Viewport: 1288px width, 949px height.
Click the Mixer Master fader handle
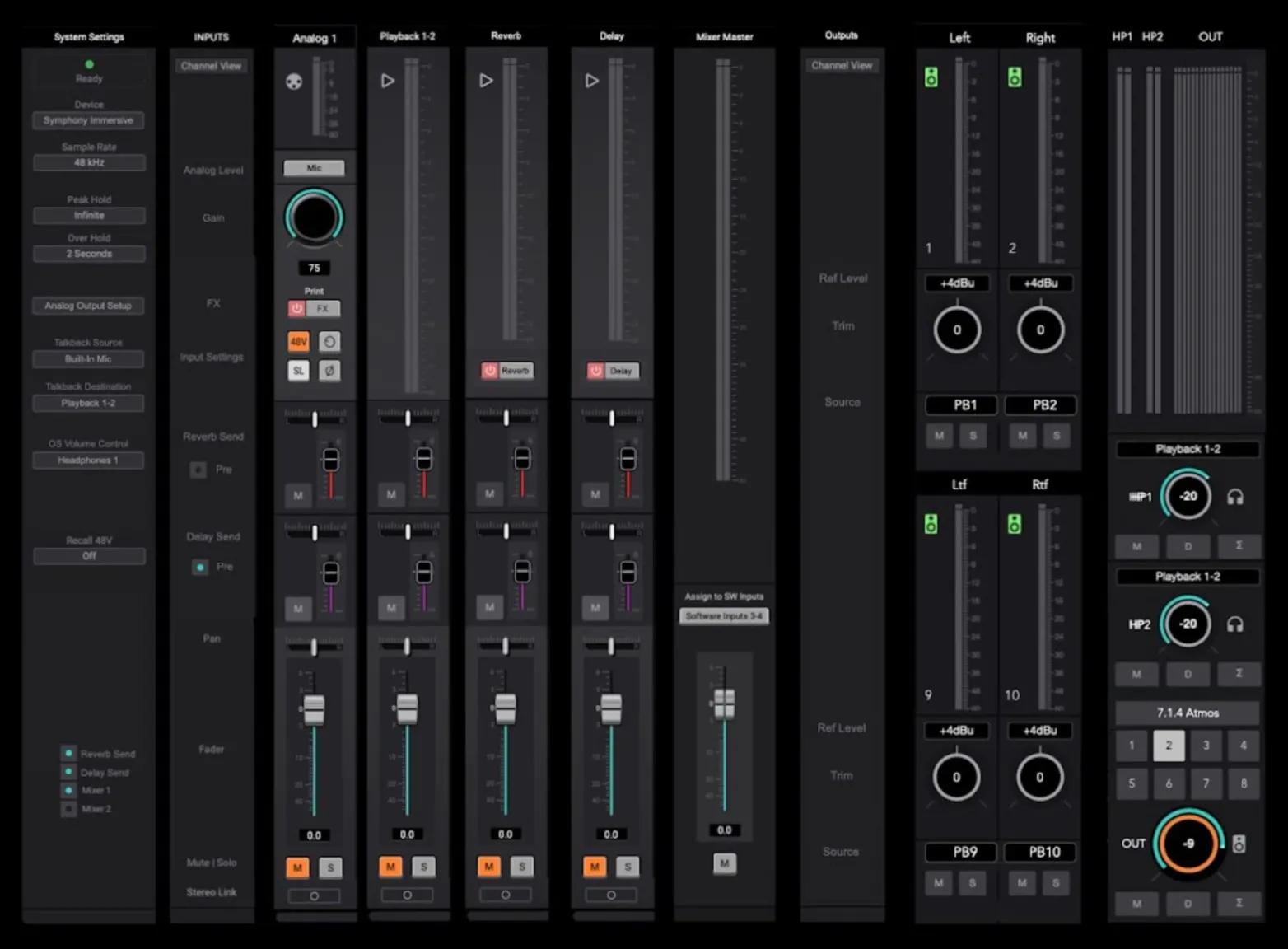point(724,704)
